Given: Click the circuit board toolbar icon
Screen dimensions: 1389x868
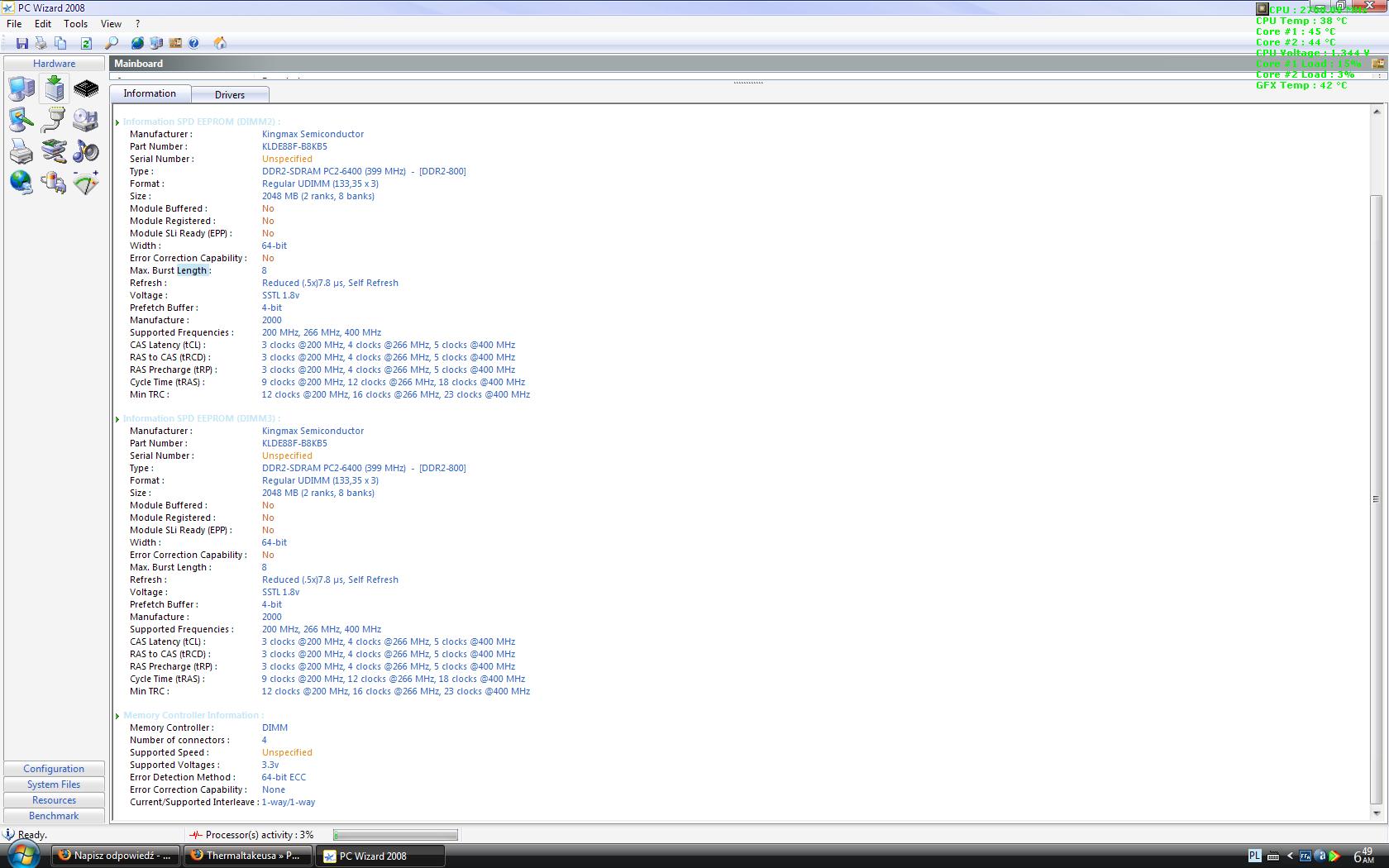Looking at the screenshot, I should click(x=175, y=43).
